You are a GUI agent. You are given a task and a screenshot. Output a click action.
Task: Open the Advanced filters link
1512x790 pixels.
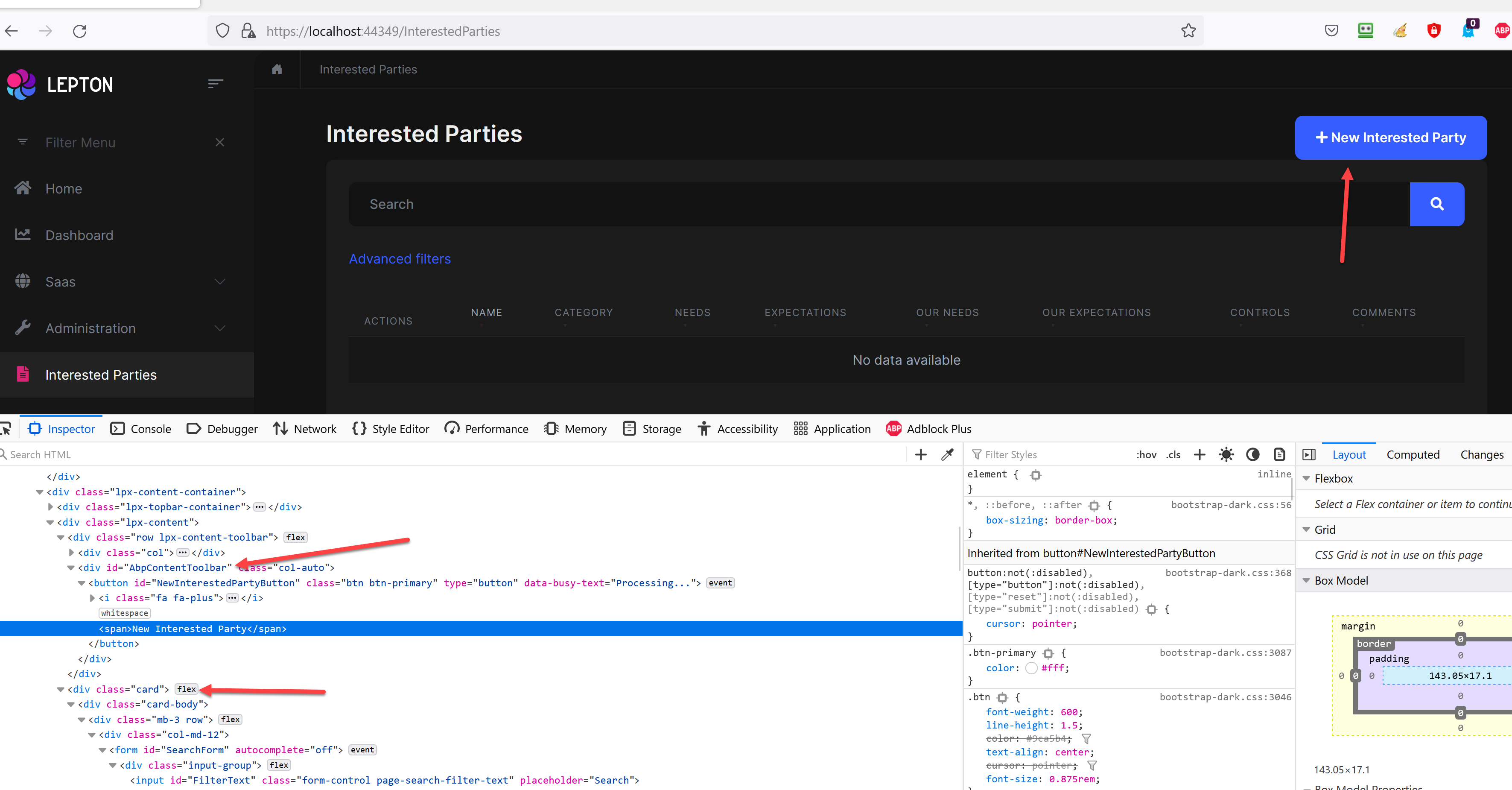[400, 258]
